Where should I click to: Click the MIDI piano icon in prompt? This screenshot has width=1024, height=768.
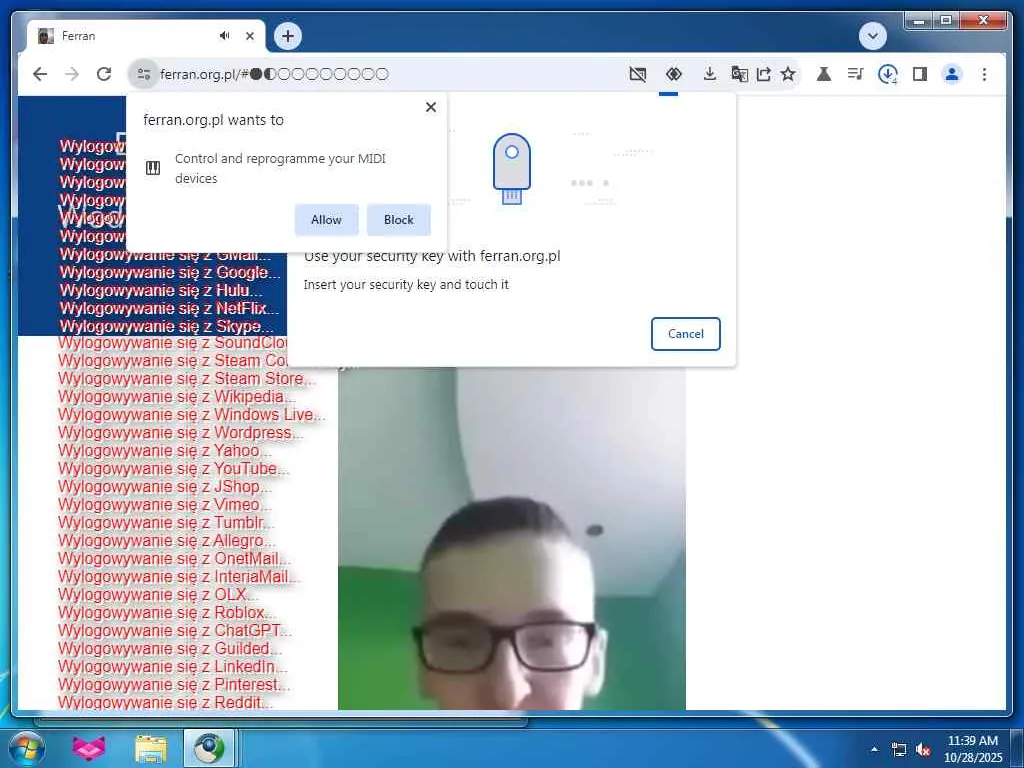[x=153, y=168]
